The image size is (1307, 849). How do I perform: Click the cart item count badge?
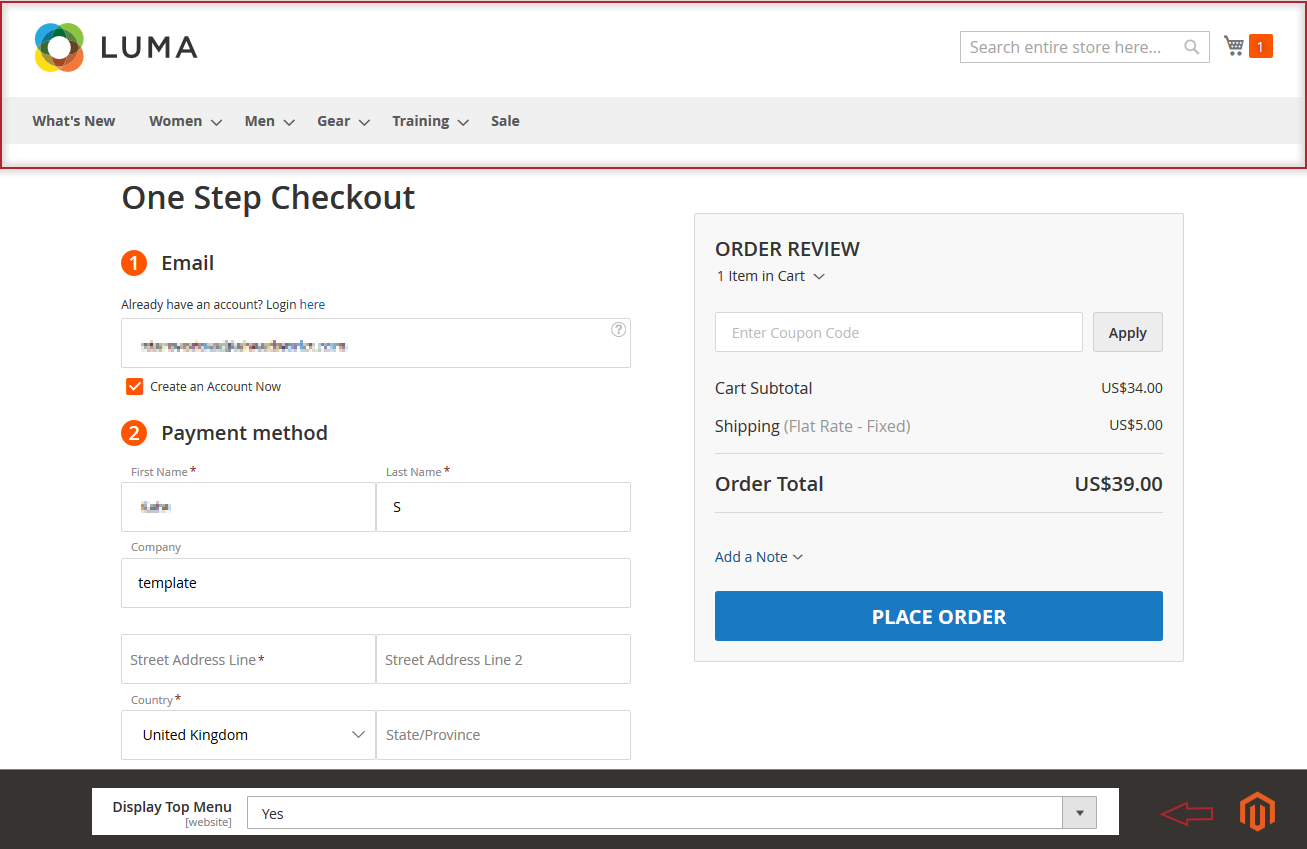(x=1261, y=46)
